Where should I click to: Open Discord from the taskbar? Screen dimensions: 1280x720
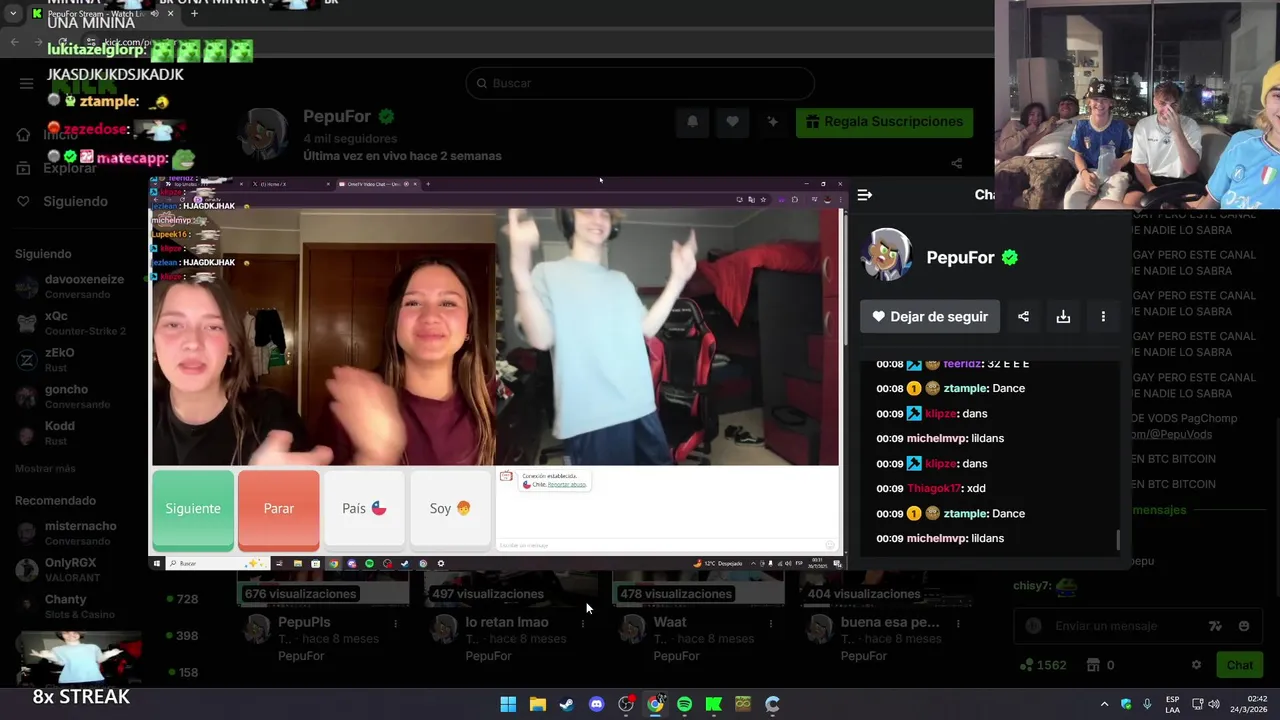click(x=596, y=704)
